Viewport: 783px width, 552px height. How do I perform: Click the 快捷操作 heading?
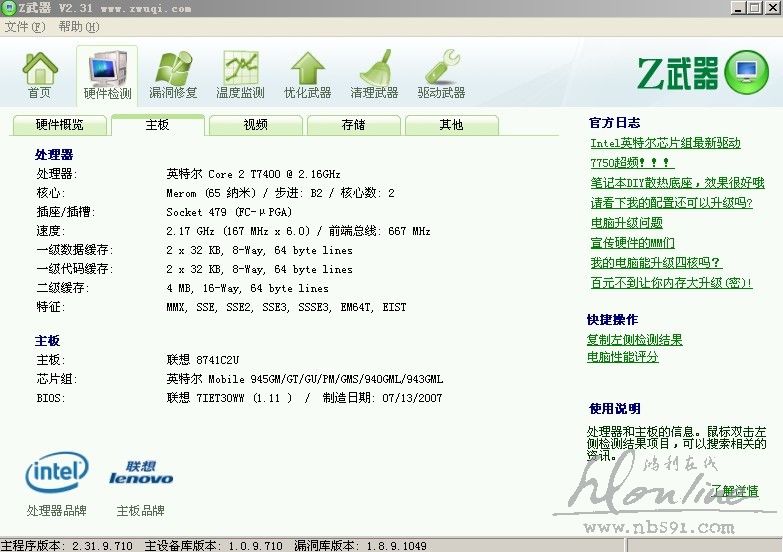pyautogui.click(x=613, y=320)
